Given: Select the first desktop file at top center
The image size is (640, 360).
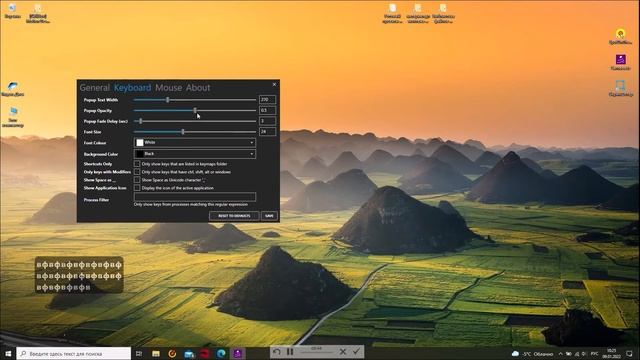Looking at the screenshot, I should click(x=393, y=13).
